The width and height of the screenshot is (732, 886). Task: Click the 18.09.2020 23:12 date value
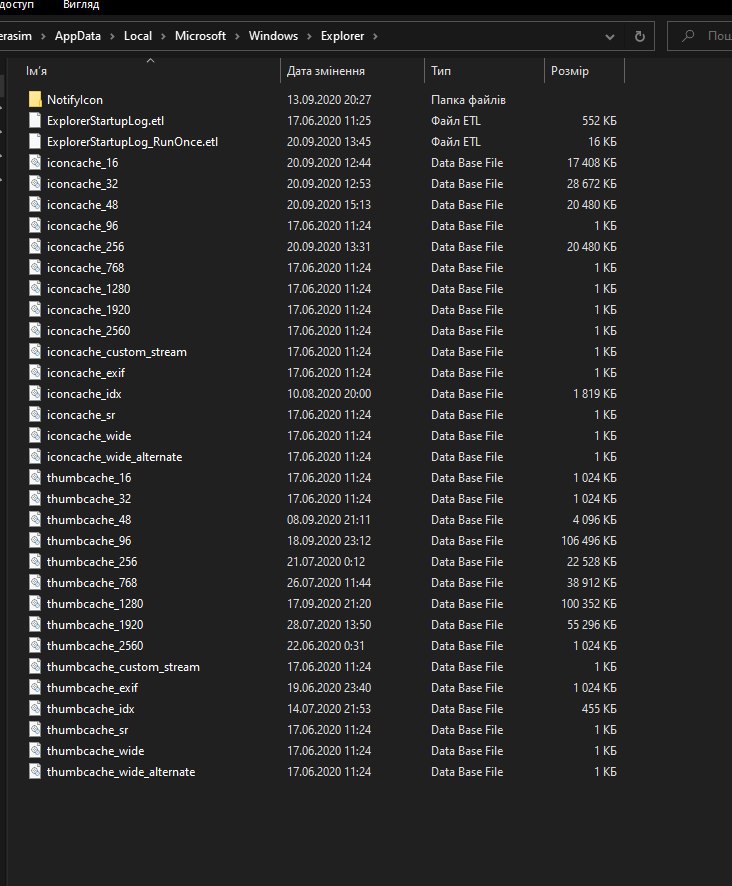(x=329, y=541)
